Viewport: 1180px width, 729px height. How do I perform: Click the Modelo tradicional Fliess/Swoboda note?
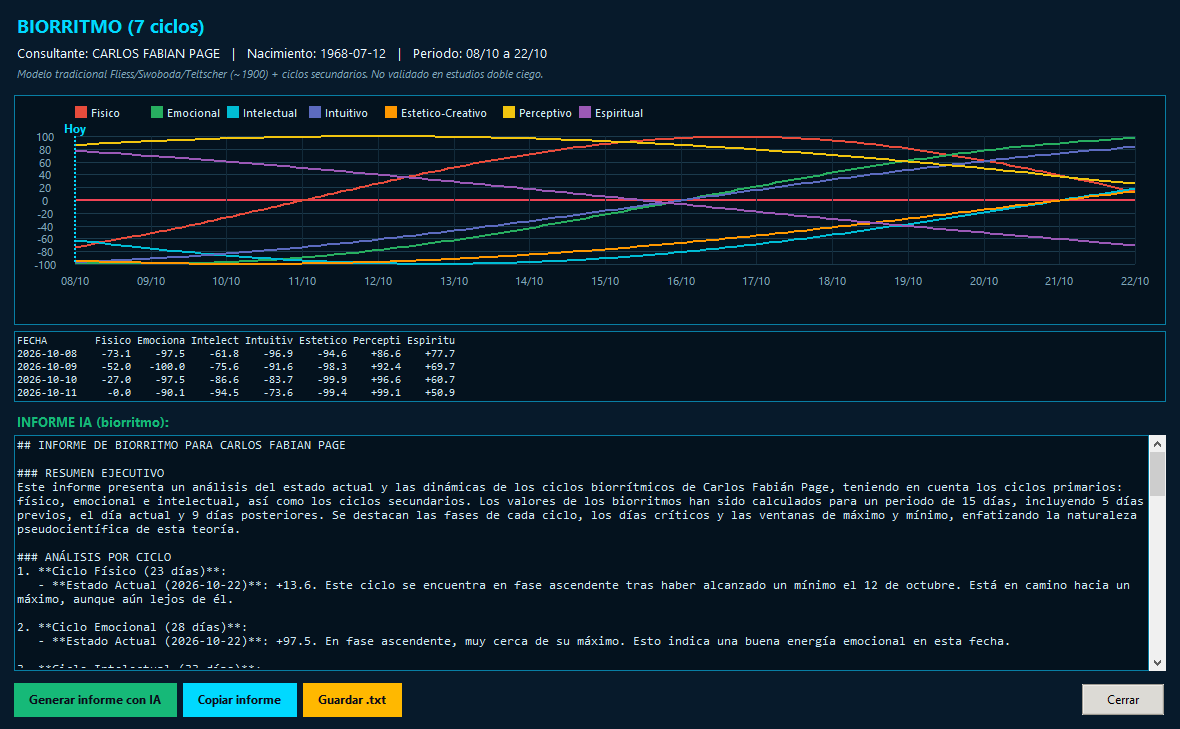pos(280,74)
